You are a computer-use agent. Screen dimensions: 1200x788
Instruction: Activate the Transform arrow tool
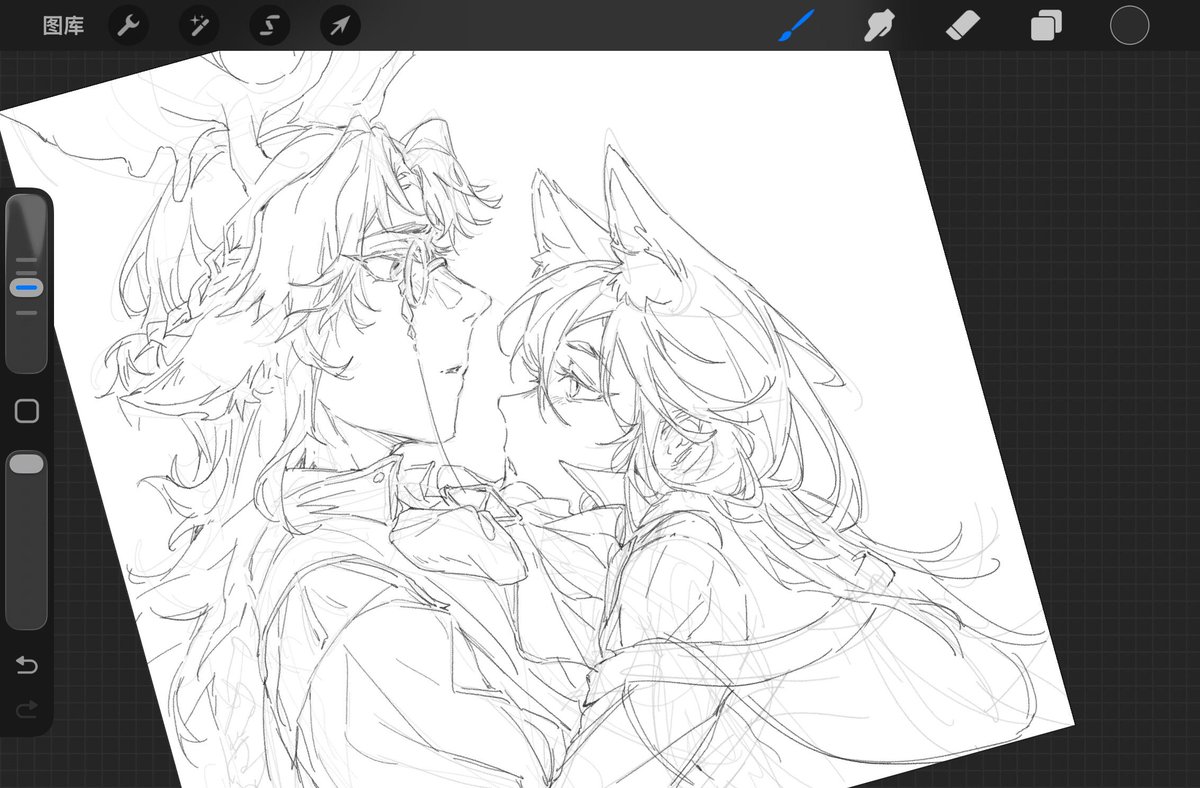pyautogui.click(x=340, y=26)
